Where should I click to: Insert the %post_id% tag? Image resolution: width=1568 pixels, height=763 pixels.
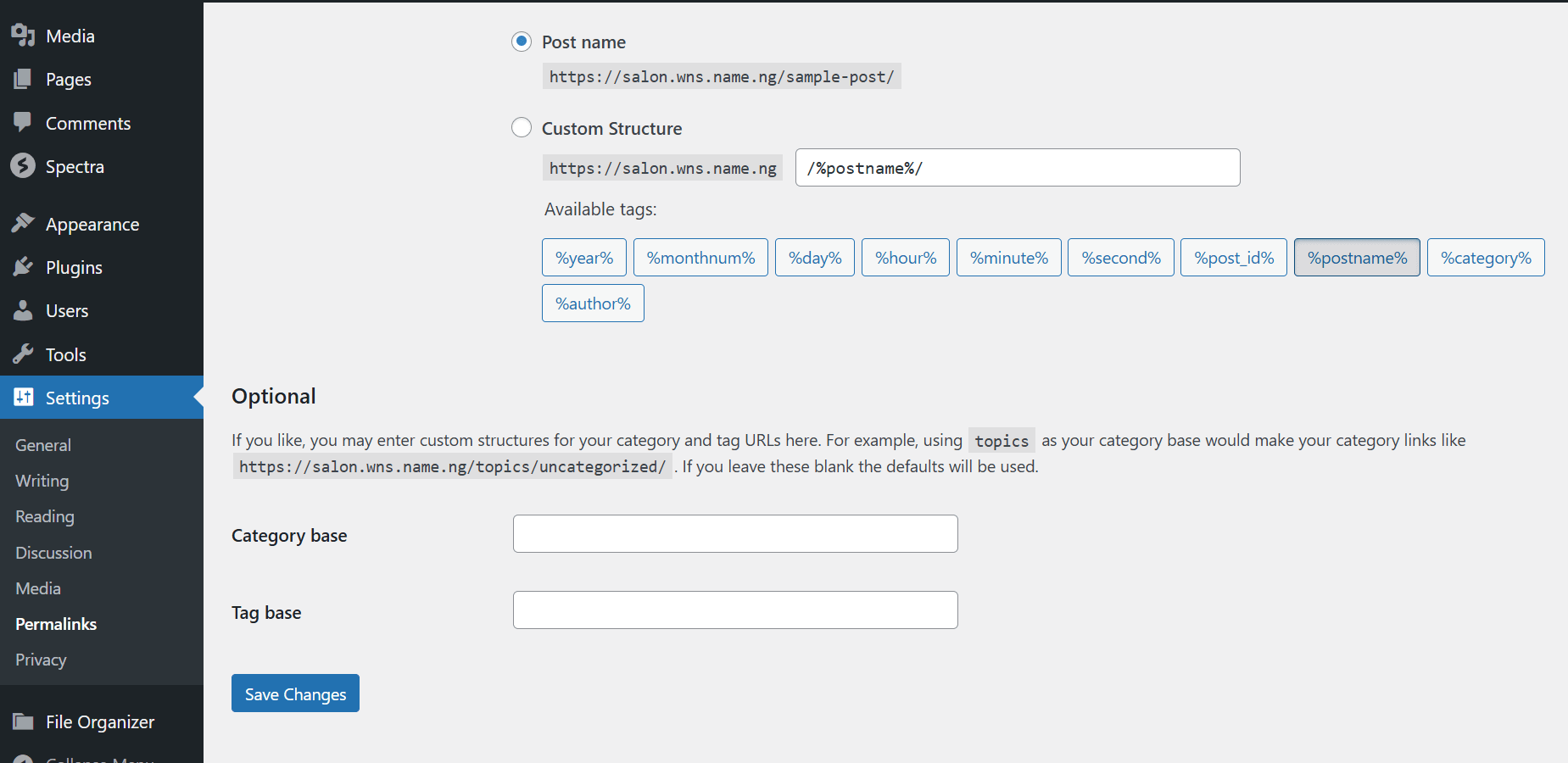pyautogui.click(x=1234, y=257)
